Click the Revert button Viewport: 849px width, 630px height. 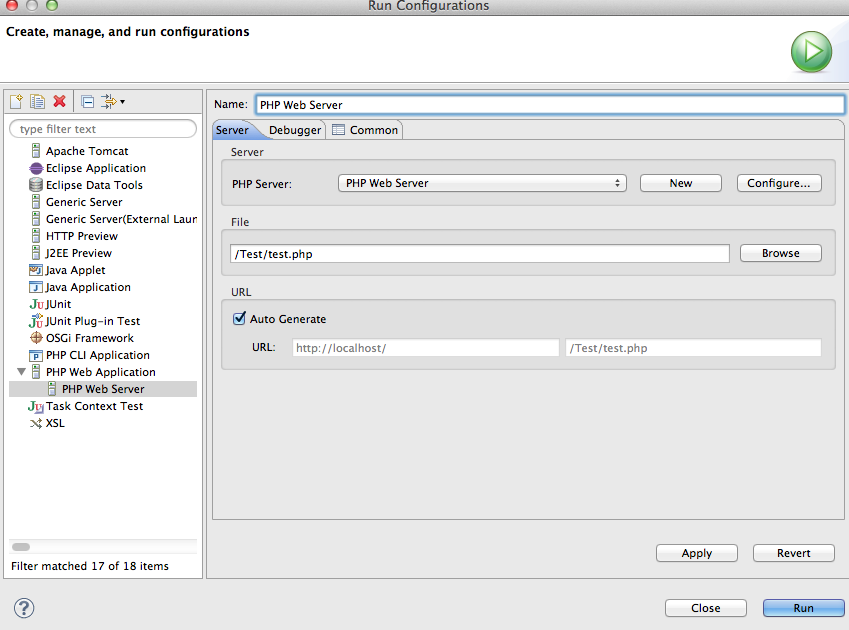coord(794,553)
